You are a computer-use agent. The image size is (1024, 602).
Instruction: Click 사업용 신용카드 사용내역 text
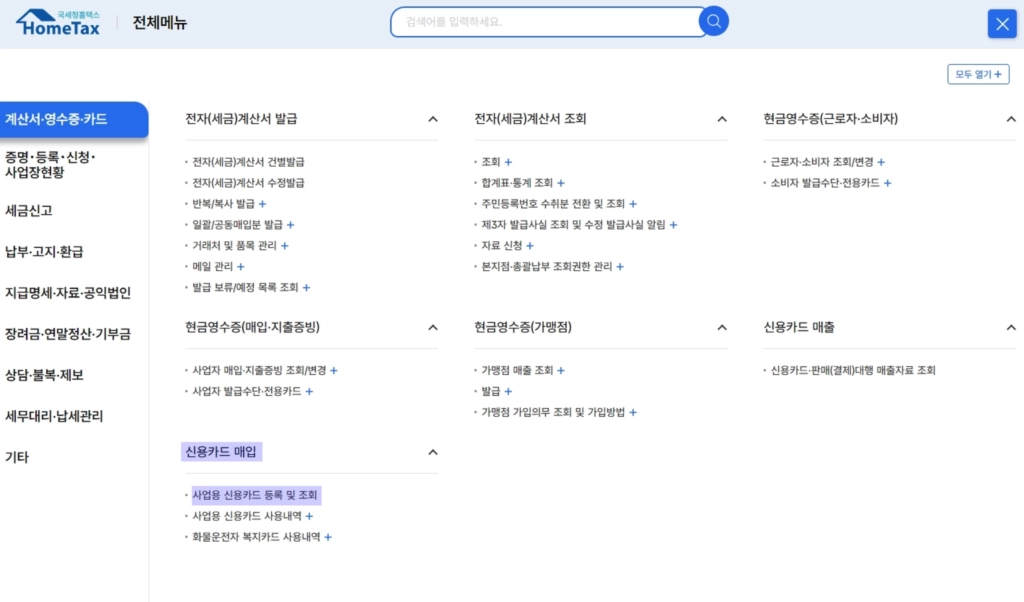pos(247,516)
